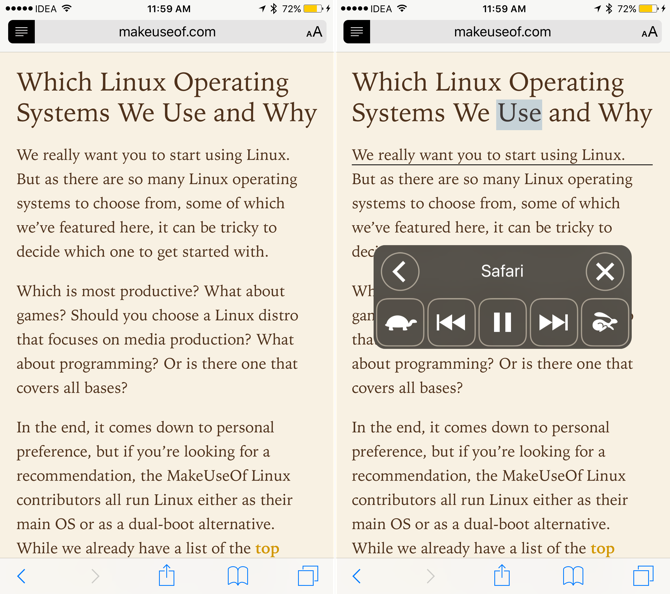This screenshot has width=670, height=594.
Task: Go forward using right phone's forward arrow
Action: click(x=430, y=576)
